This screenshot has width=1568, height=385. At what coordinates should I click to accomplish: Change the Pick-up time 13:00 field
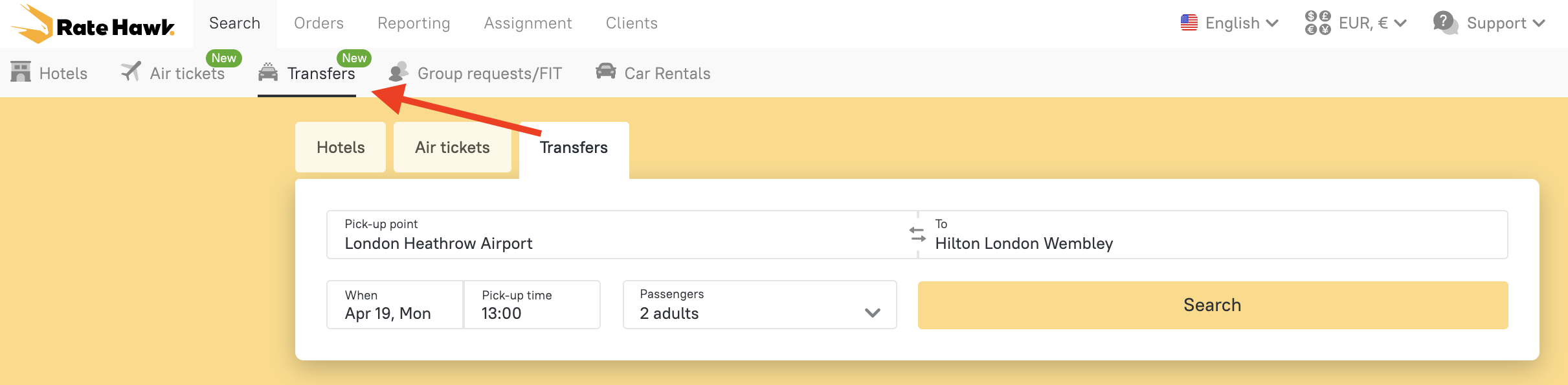[532, 305]
